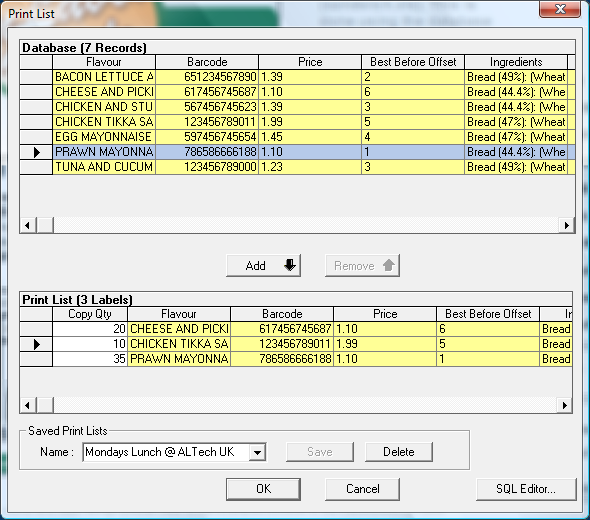Select CHEESE AND PICKI in Print List
Viewport: 590px width, 520px height.
179,329
